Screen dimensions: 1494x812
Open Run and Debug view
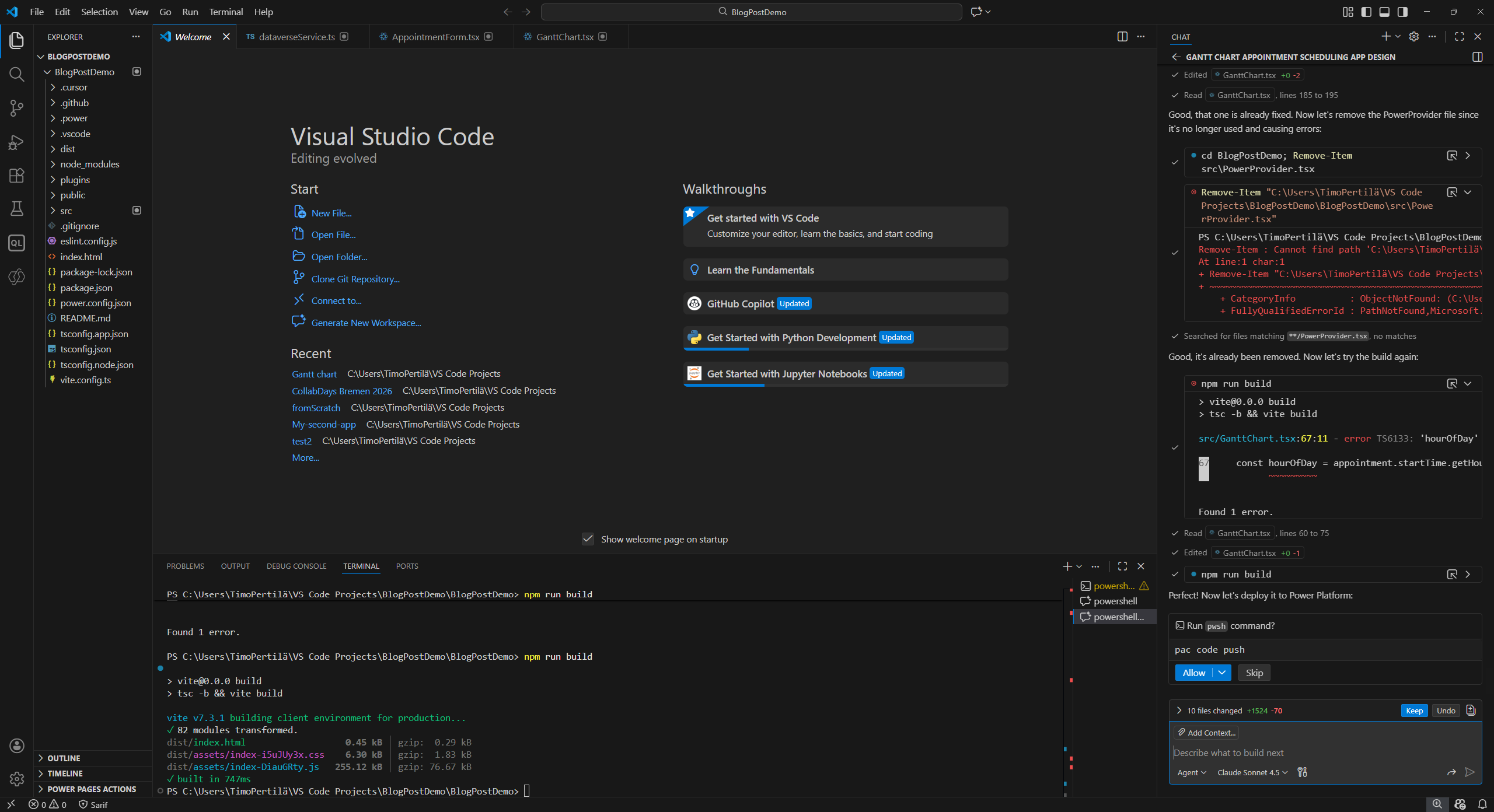click(x=16, y=142)
